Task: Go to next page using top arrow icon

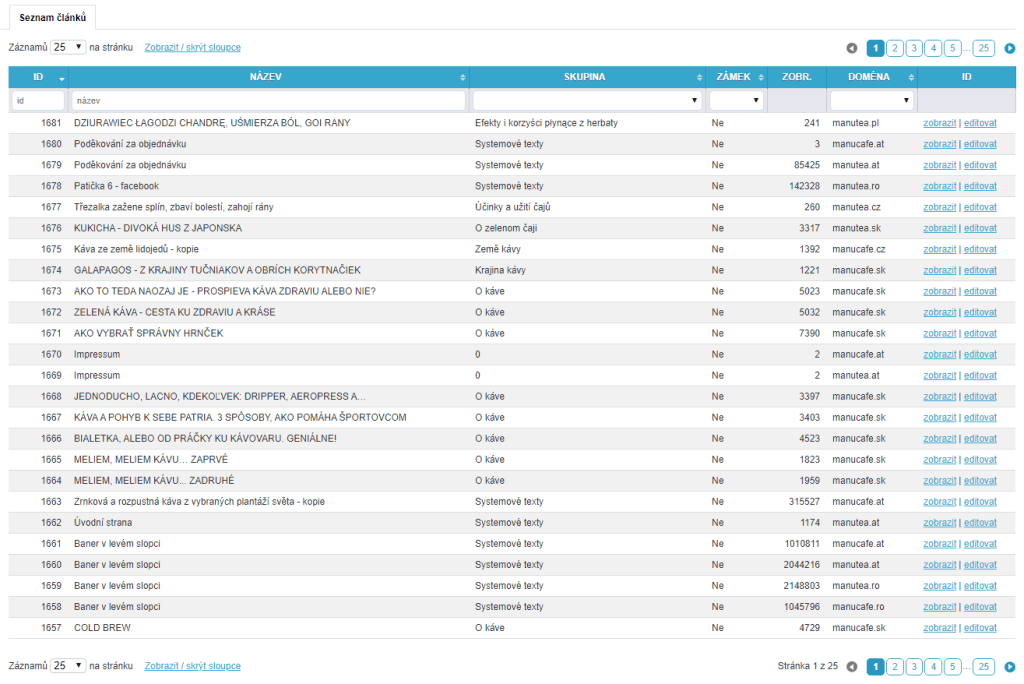Action: [1009, 48]
